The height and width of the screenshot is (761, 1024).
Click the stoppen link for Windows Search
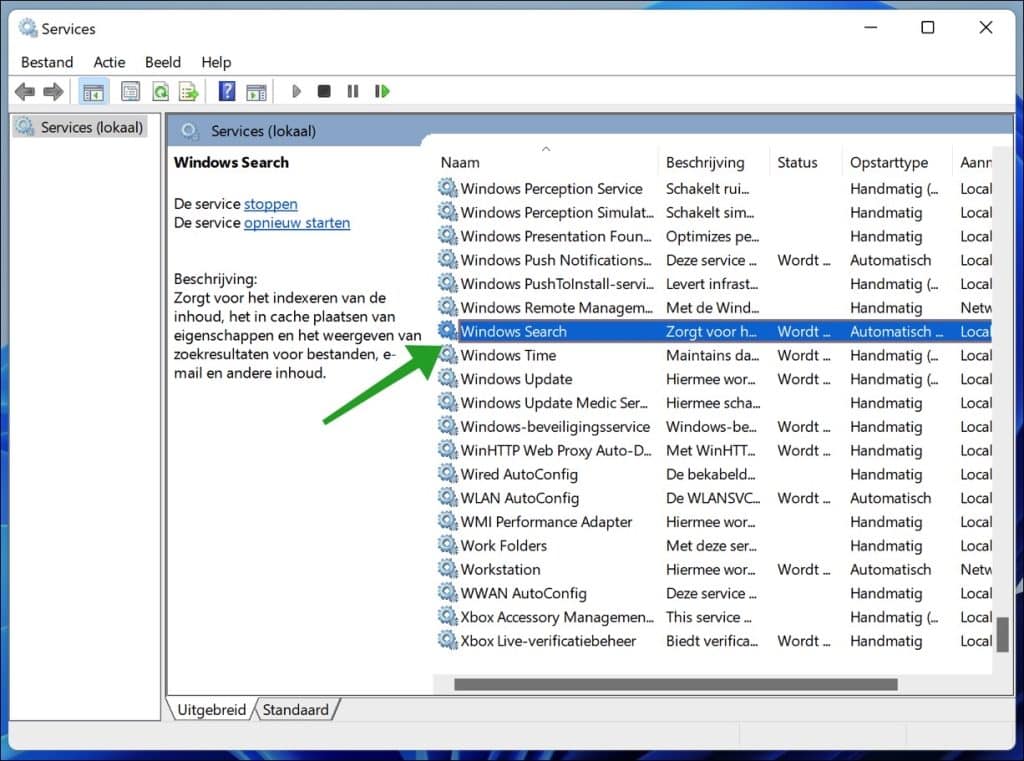270,203
